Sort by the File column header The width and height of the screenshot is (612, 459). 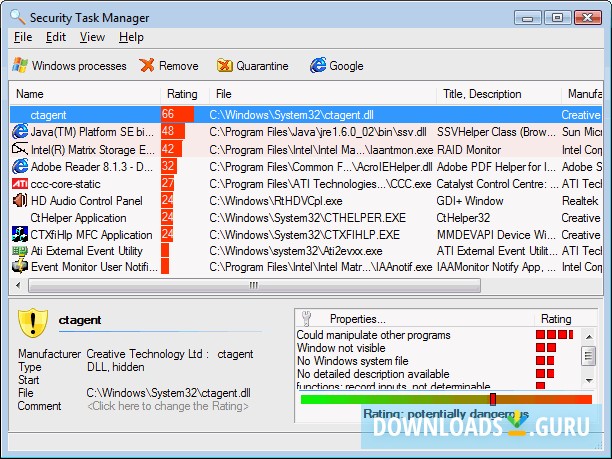[x=323, y=94]
